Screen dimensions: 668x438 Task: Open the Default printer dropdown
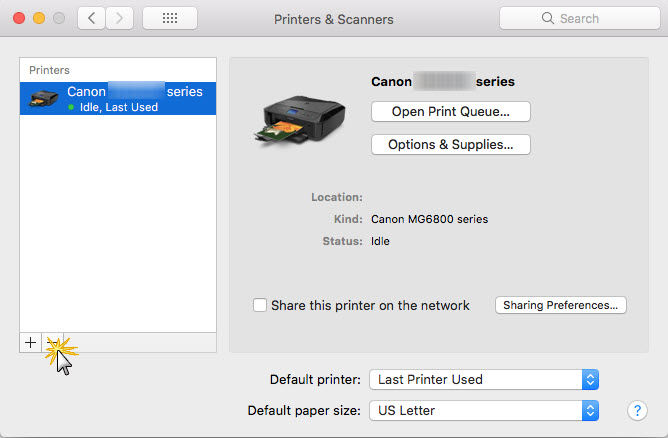click(x=484, y=379)
